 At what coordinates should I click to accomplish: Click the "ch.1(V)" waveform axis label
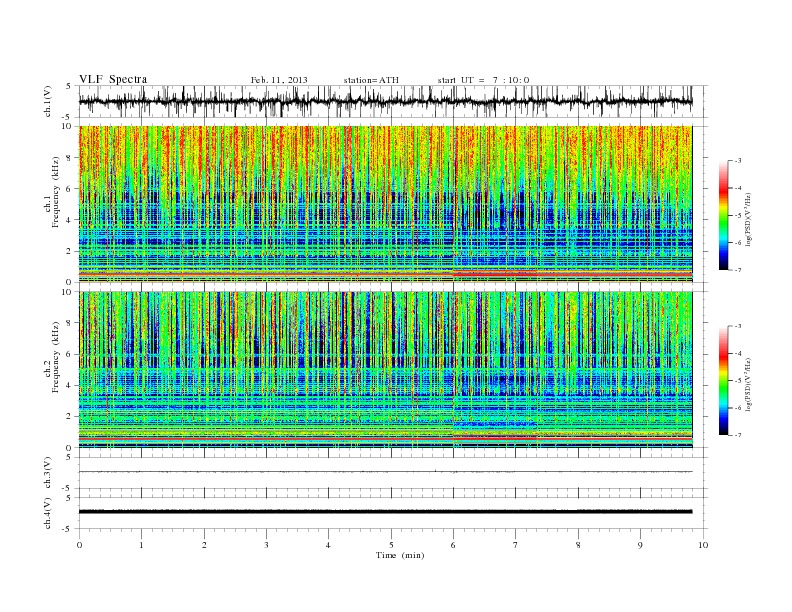(x=48, y=102)
